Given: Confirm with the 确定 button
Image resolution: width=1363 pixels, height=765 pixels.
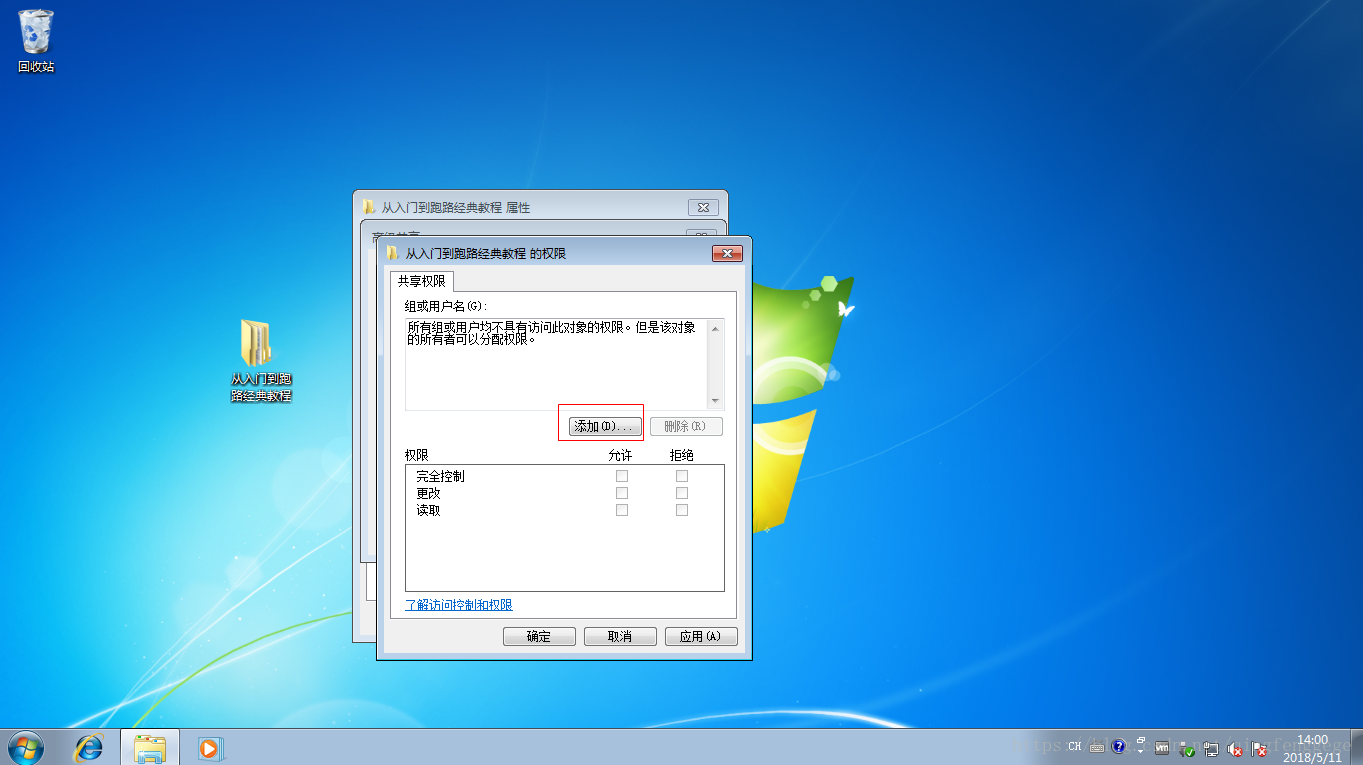Looking at the screenshot, I should click(x=539, y=636).
